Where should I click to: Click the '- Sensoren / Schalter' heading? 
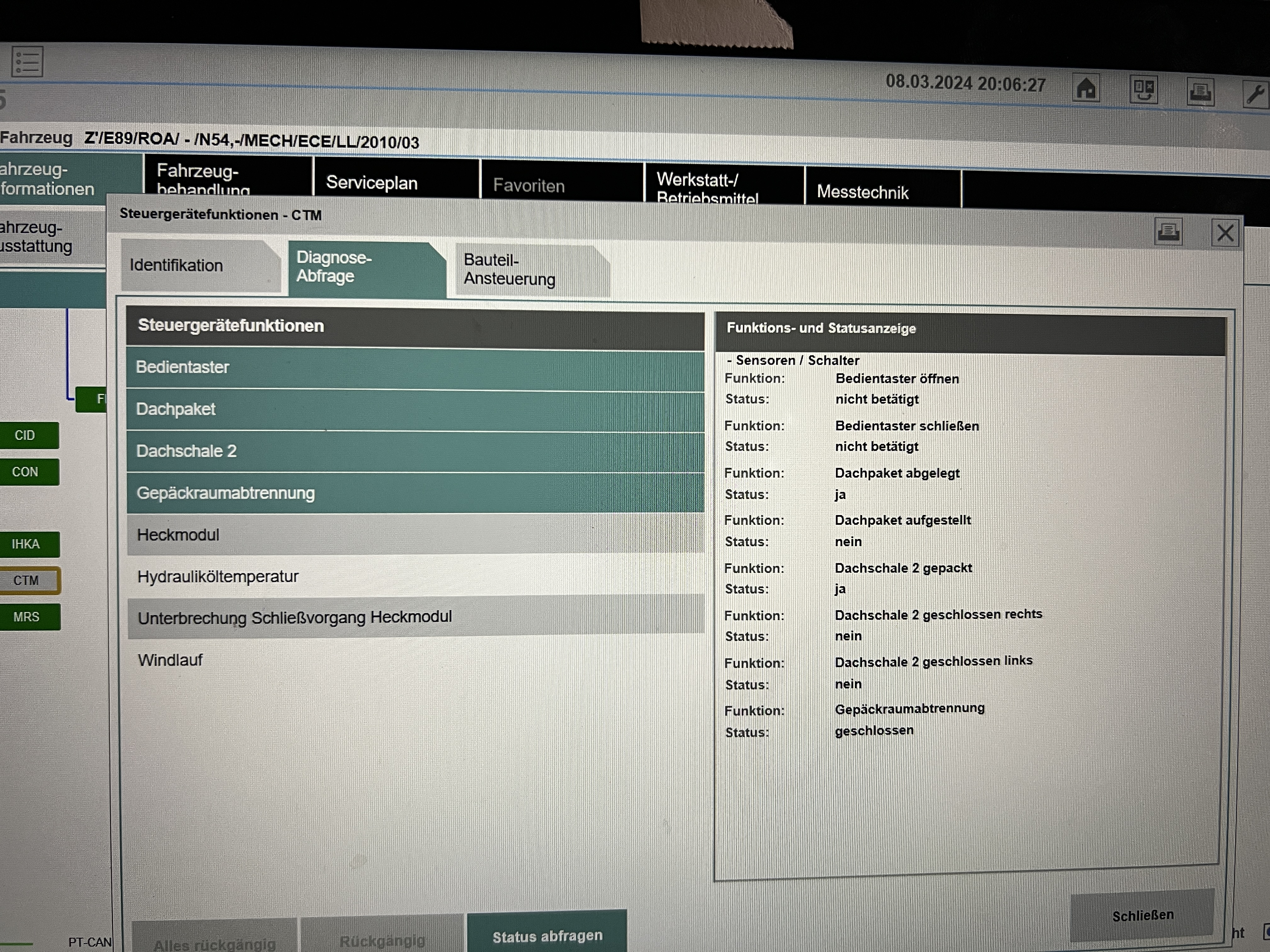793,360
